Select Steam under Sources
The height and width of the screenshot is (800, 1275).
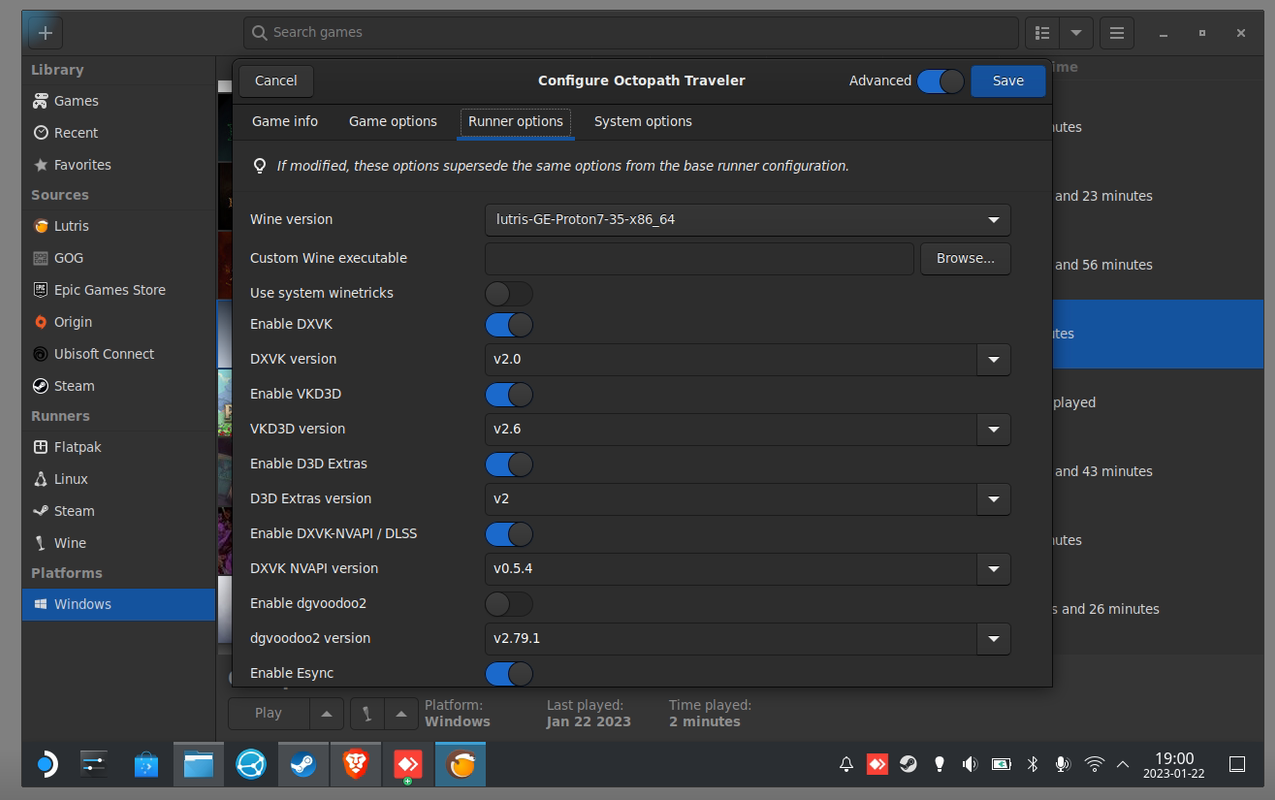[x=118, y=386]
